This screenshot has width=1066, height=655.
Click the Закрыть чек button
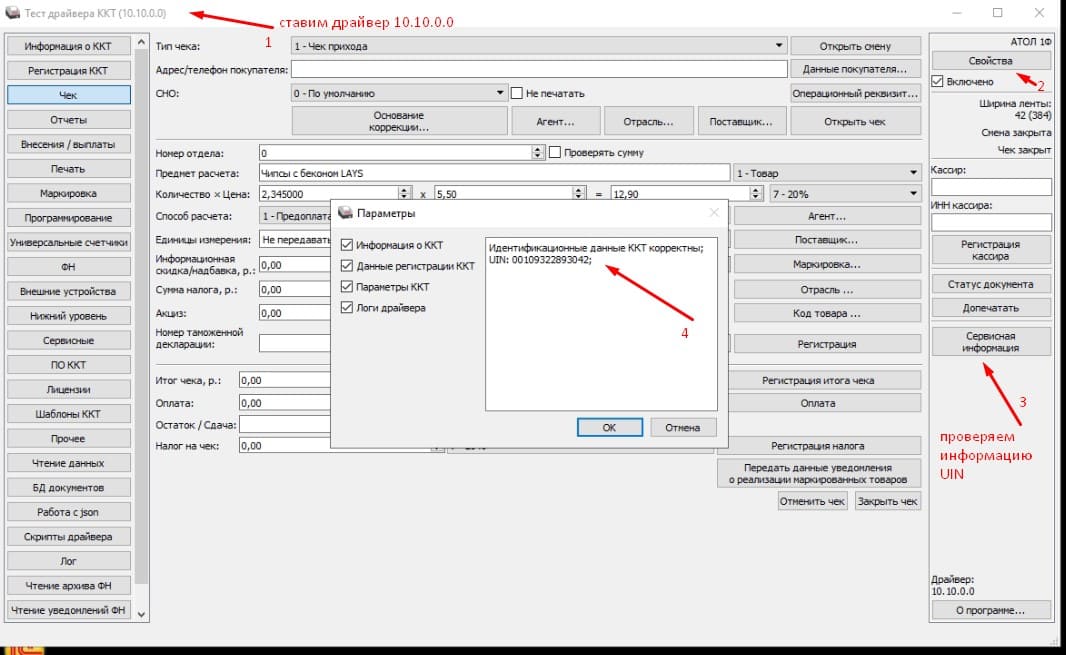(887, 501)
